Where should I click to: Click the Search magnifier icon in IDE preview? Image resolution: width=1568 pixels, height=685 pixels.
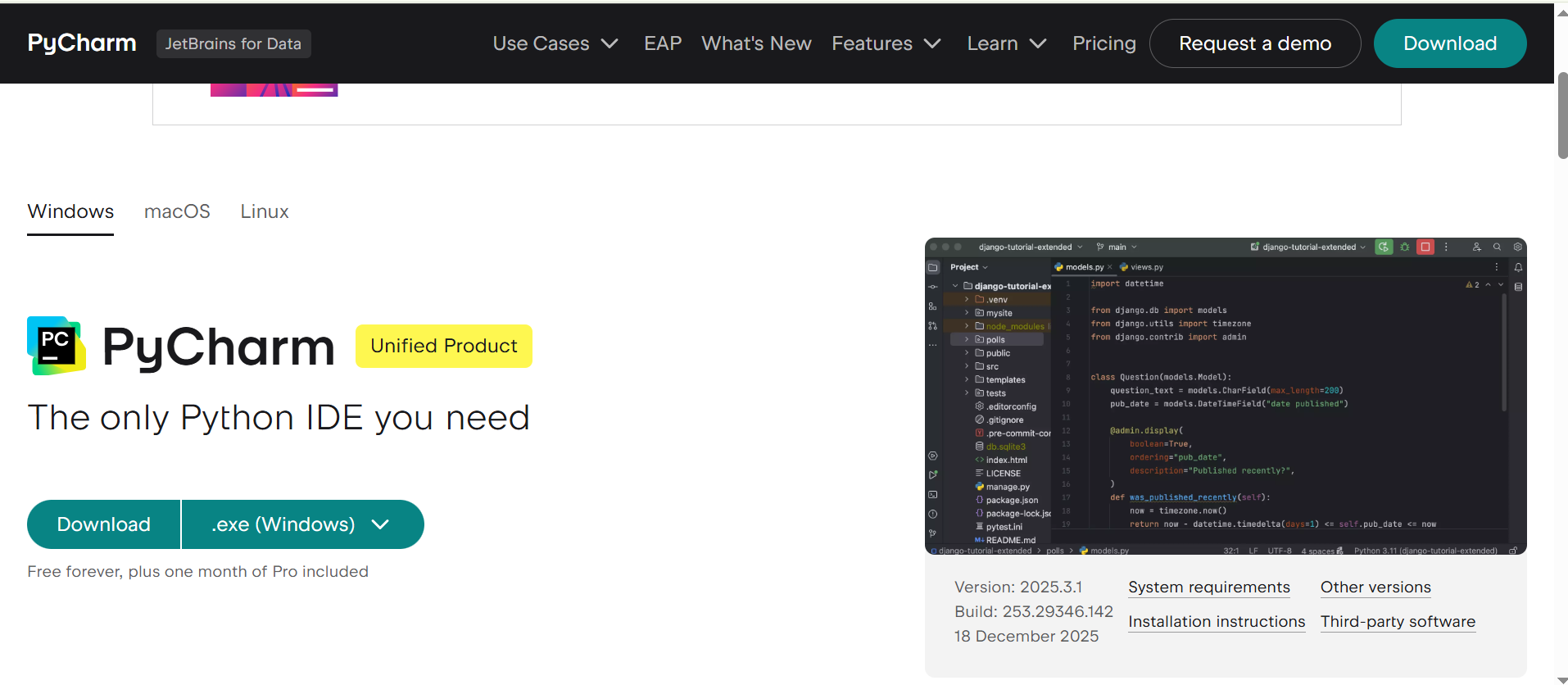[1497, 247]
